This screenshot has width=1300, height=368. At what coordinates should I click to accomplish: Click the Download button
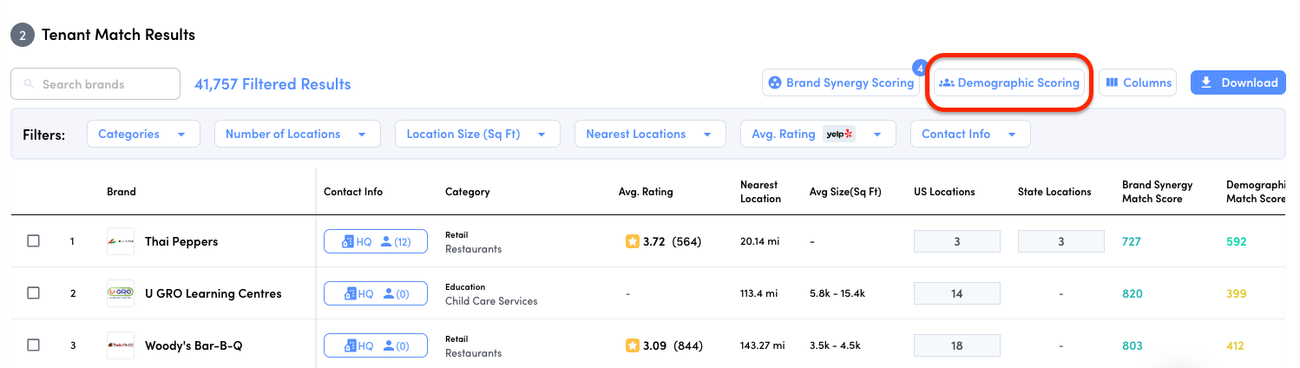tap(1238, 83)
